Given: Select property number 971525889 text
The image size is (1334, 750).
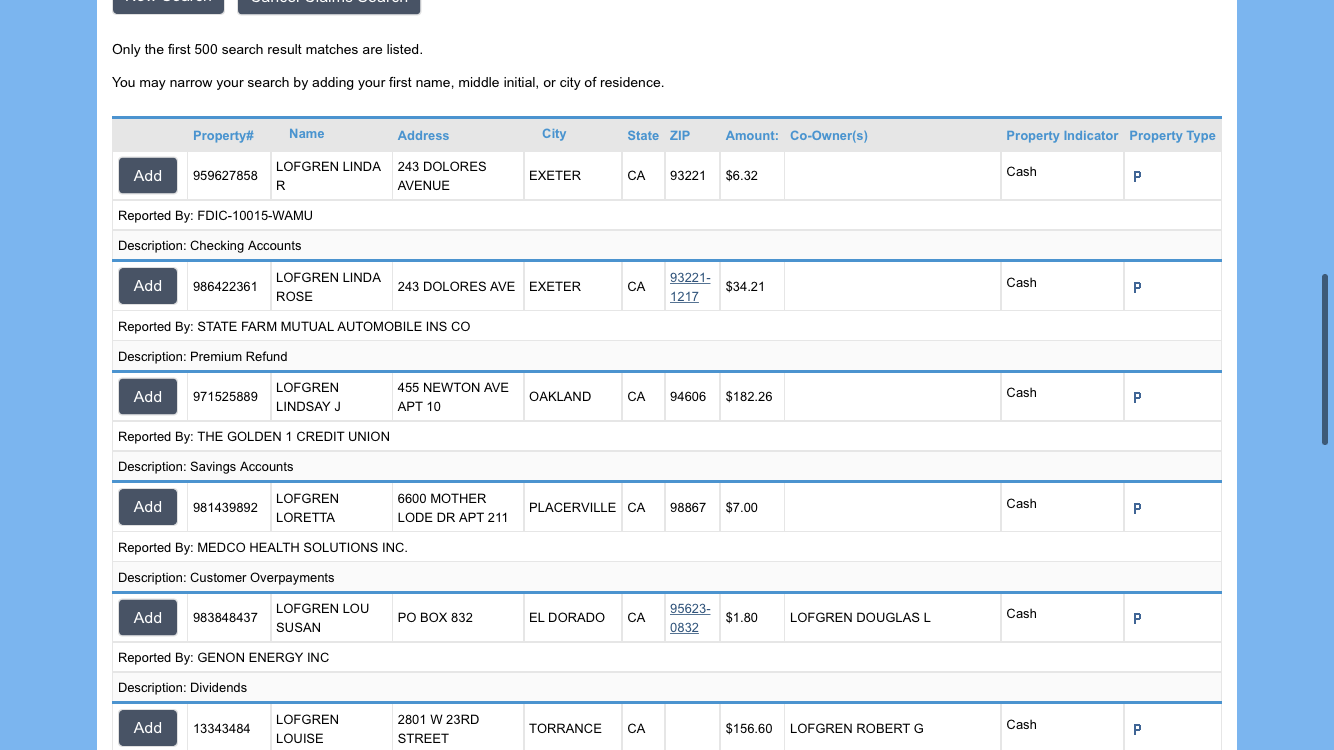Looking at the screenshot, I should point(225,397).
